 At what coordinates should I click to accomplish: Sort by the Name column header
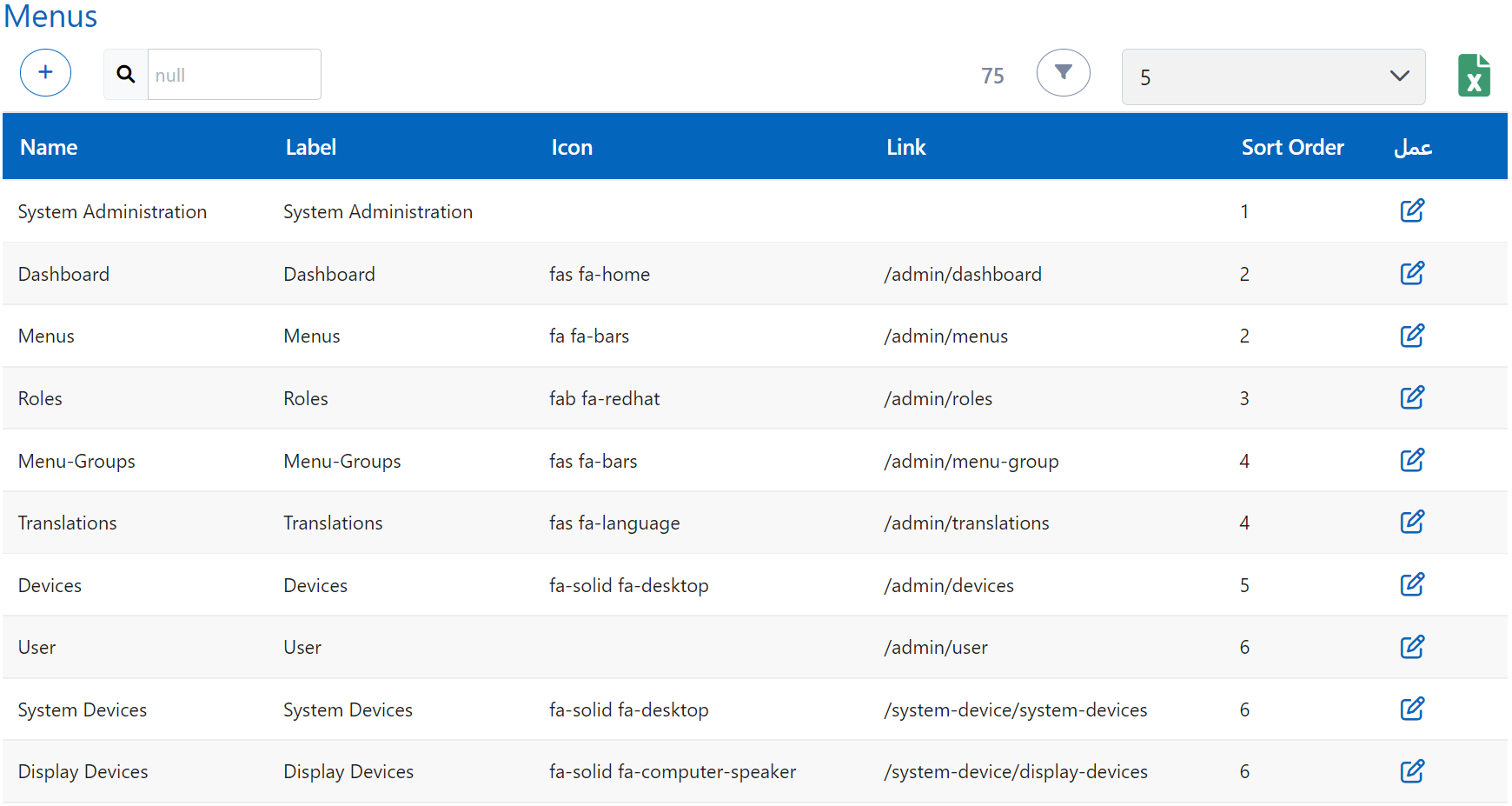pyautogui.click(x=49, y=148)
